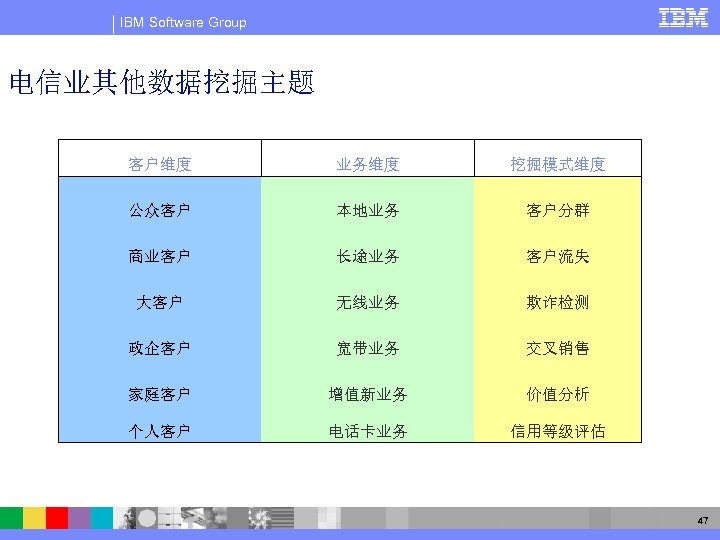Click the yellow square in footer strip
720x540 pixels.
(x=34, y=518)
